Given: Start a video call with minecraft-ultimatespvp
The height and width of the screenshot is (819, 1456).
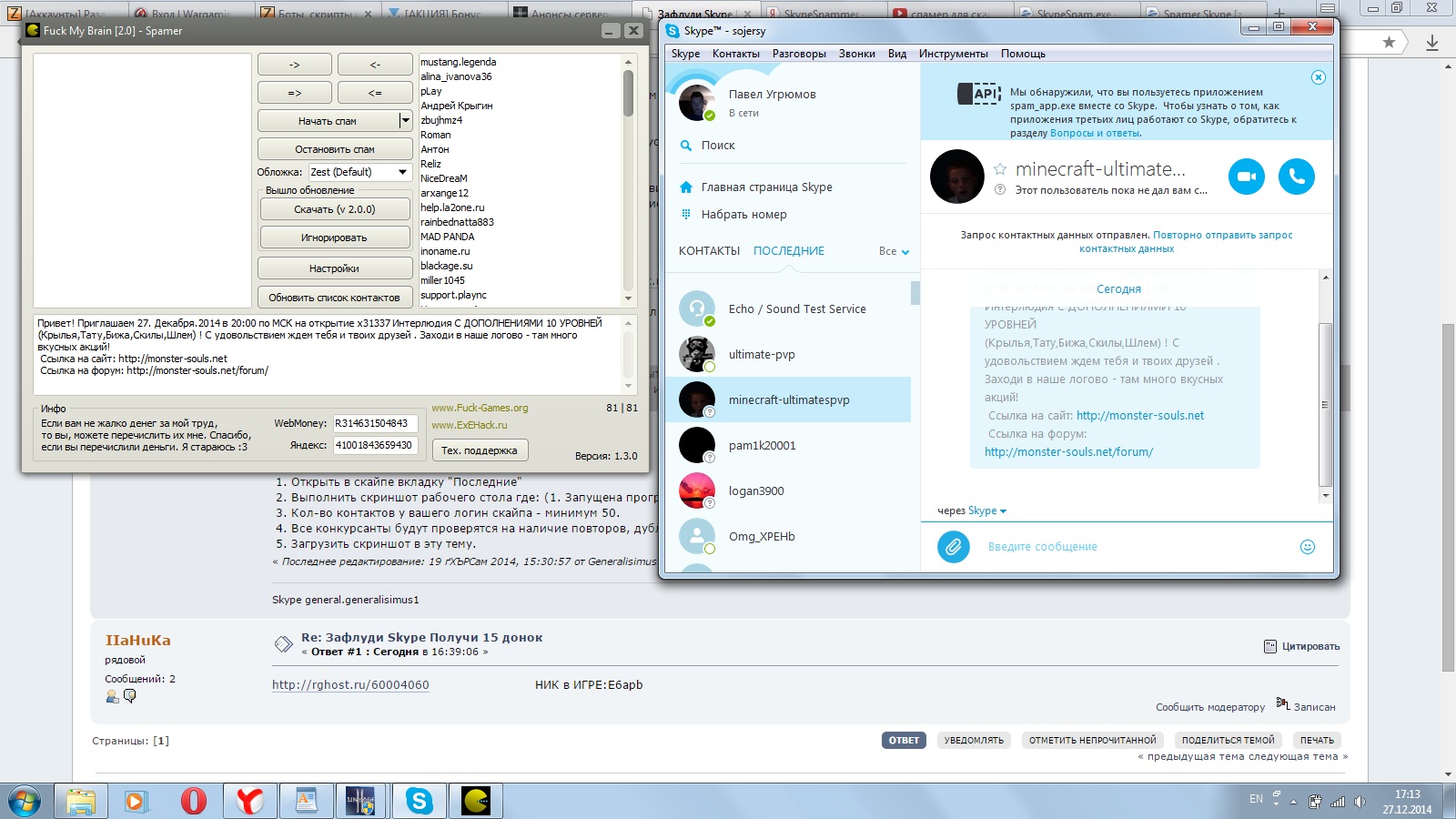Looking at the screenshot, I should point(1247,177).
